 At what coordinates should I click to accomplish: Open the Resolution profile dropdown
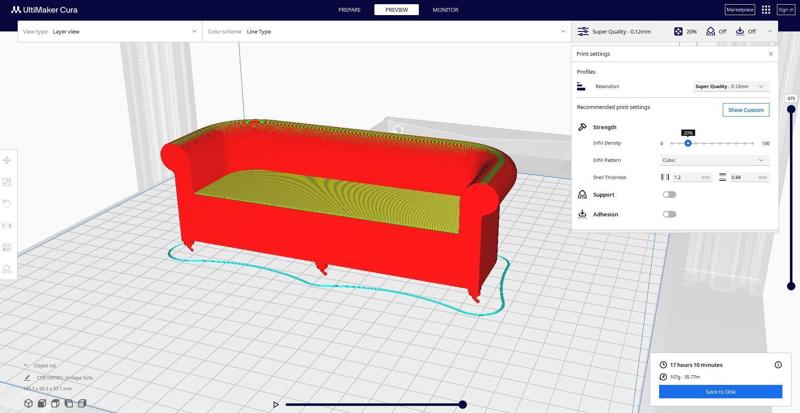pos(731,86)
